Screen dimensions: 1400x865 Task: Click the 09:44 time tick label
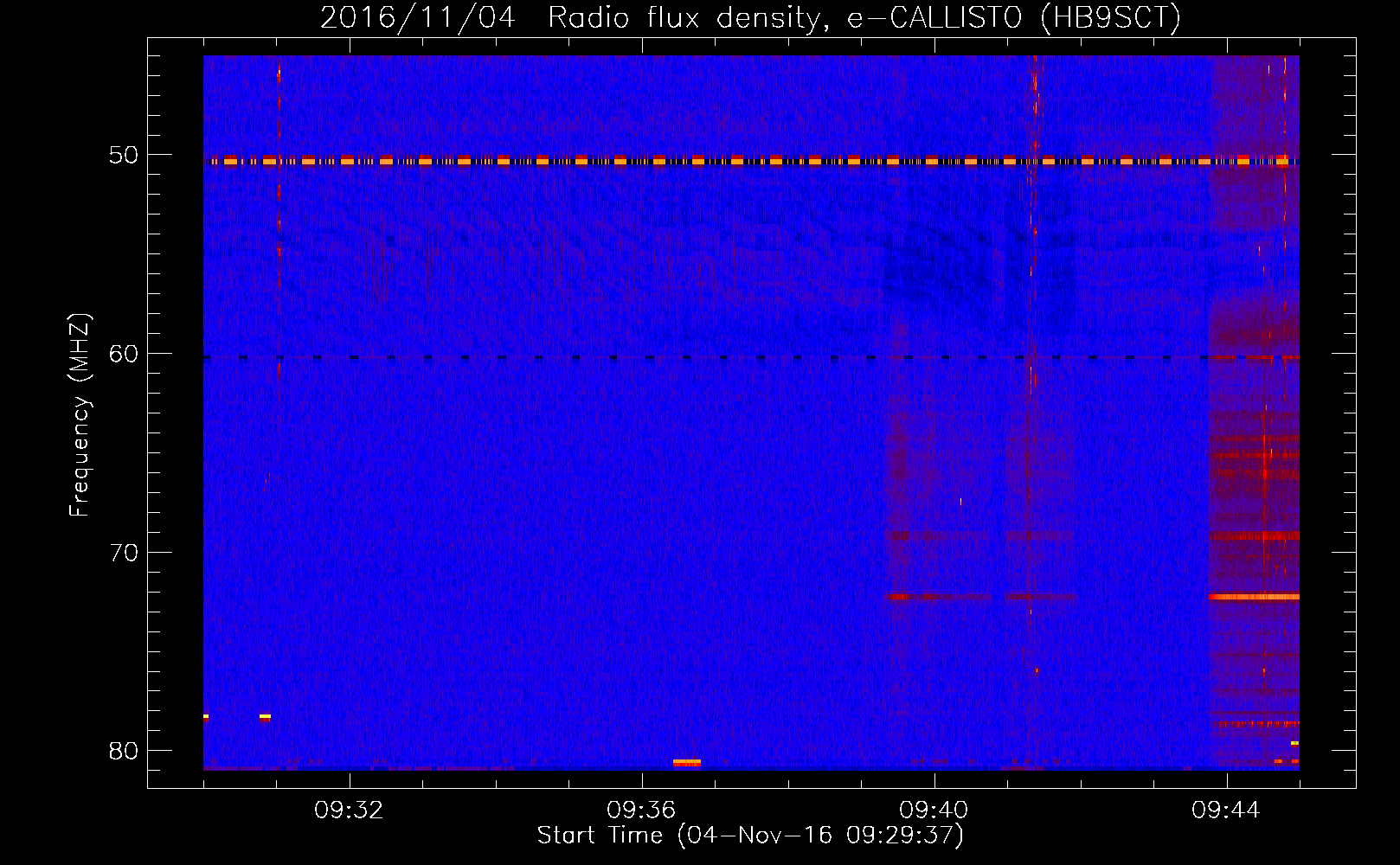1227,811
